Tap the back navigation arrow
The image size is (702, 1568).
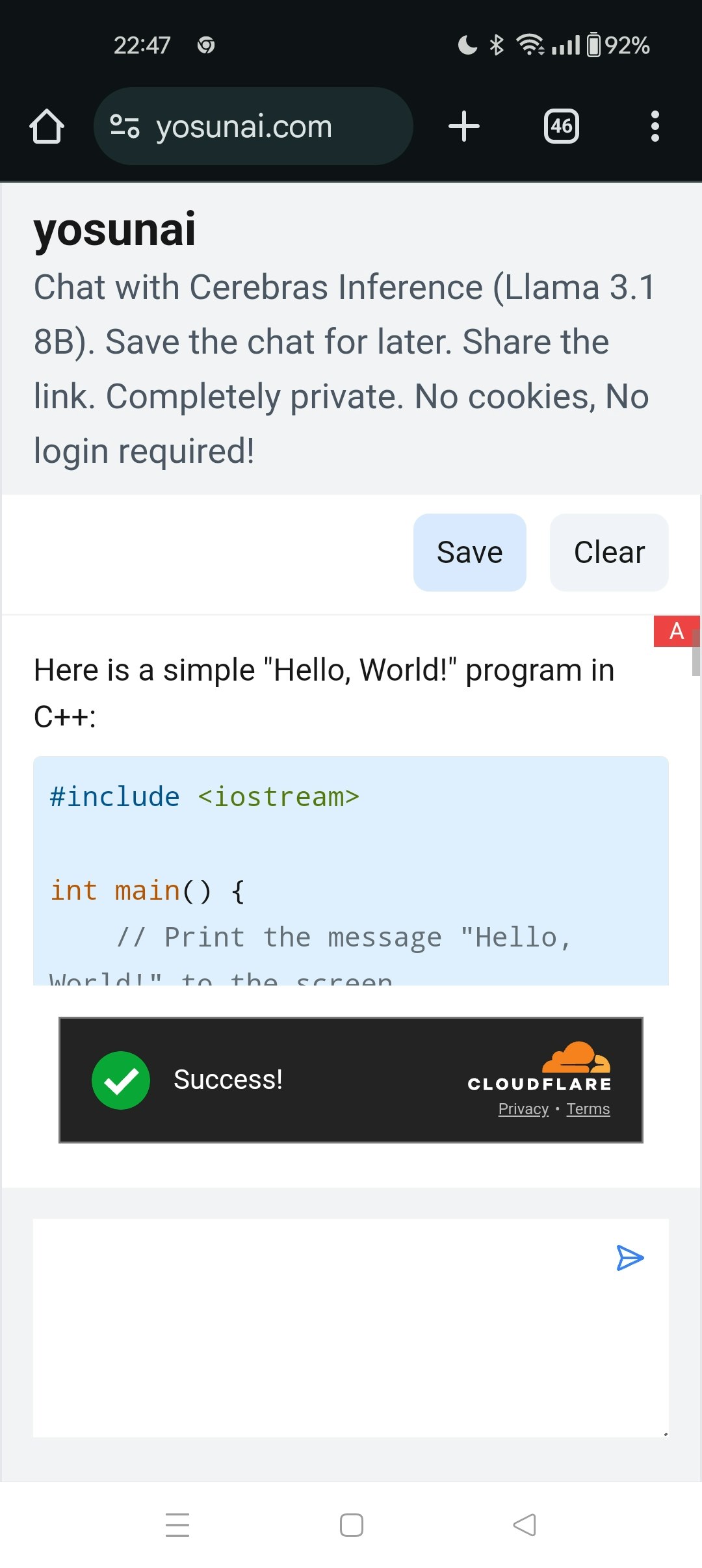pyautogui.click(x=525, y=1524)
